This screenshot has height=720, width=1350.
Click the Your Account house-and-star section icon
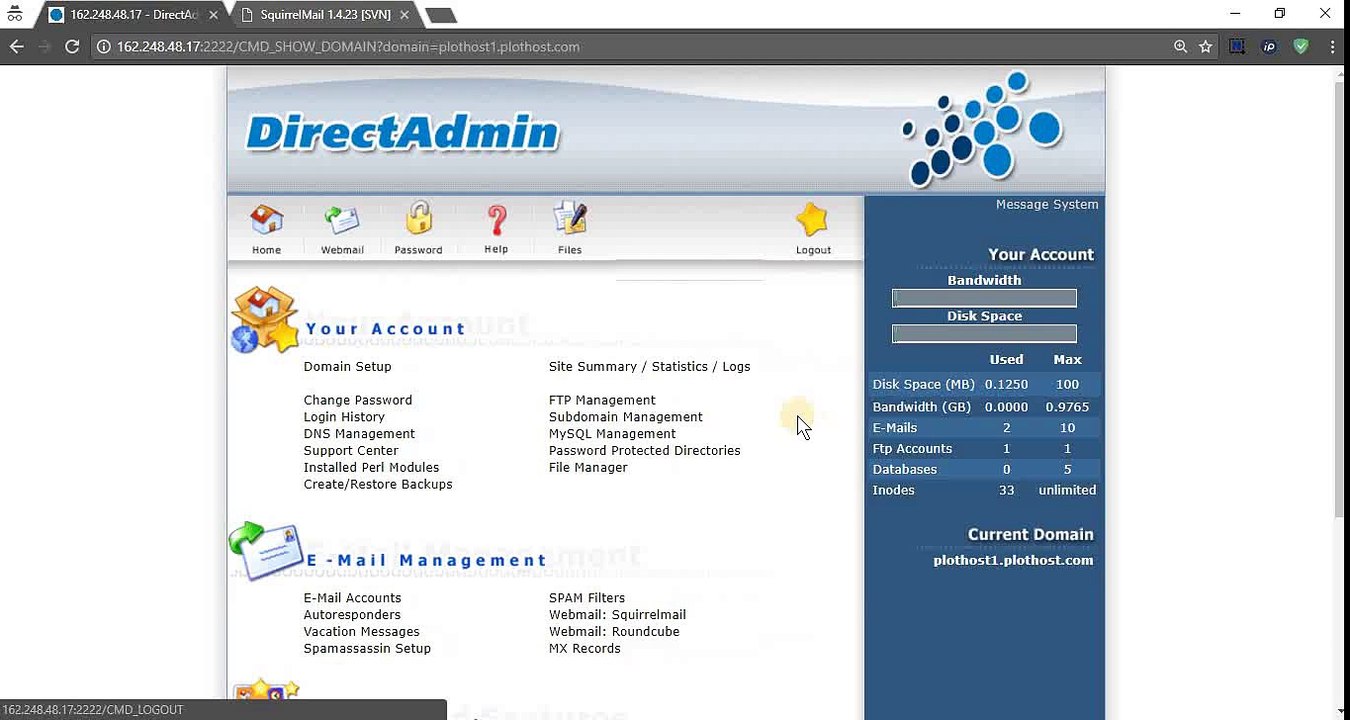(x=265, y=320)
